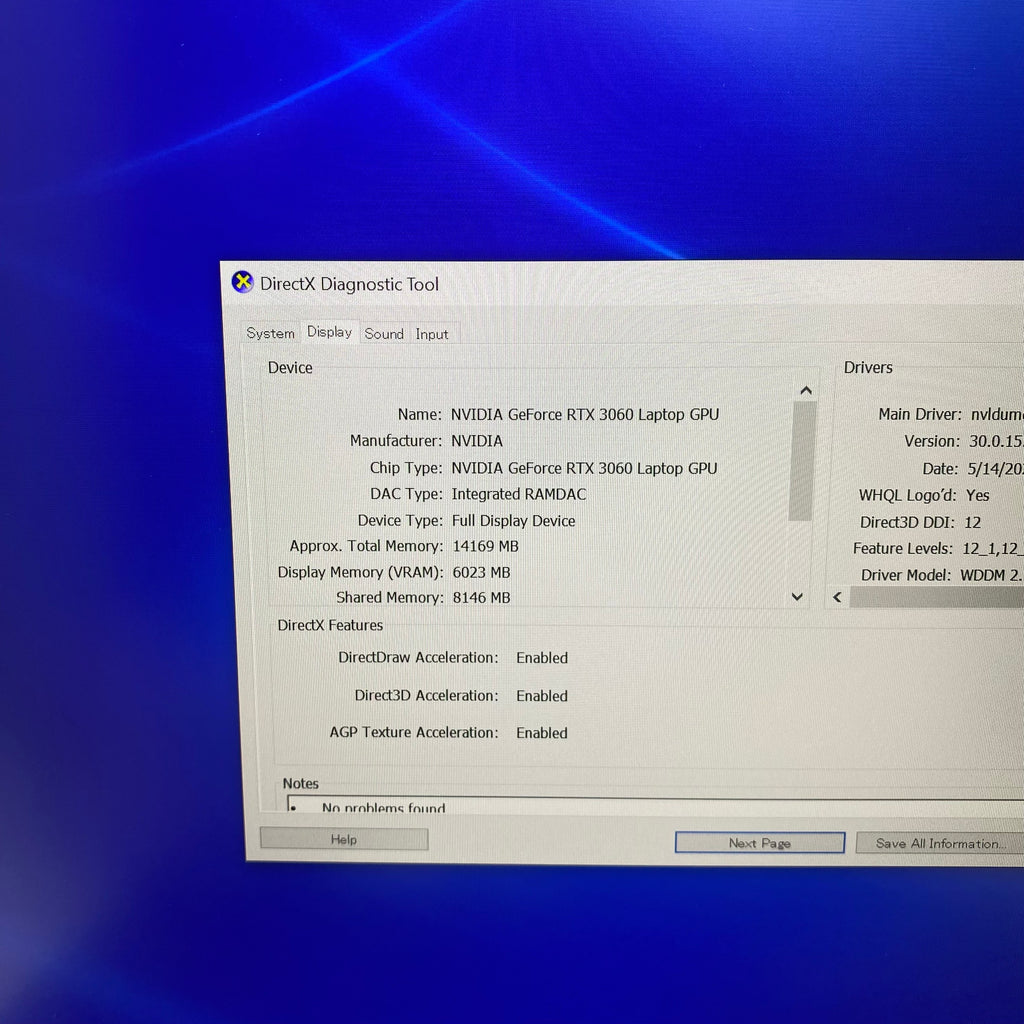The width and height of the screenshot is (1024, 1024).
Task: Select the Display tab
Action: coord(329,332)
